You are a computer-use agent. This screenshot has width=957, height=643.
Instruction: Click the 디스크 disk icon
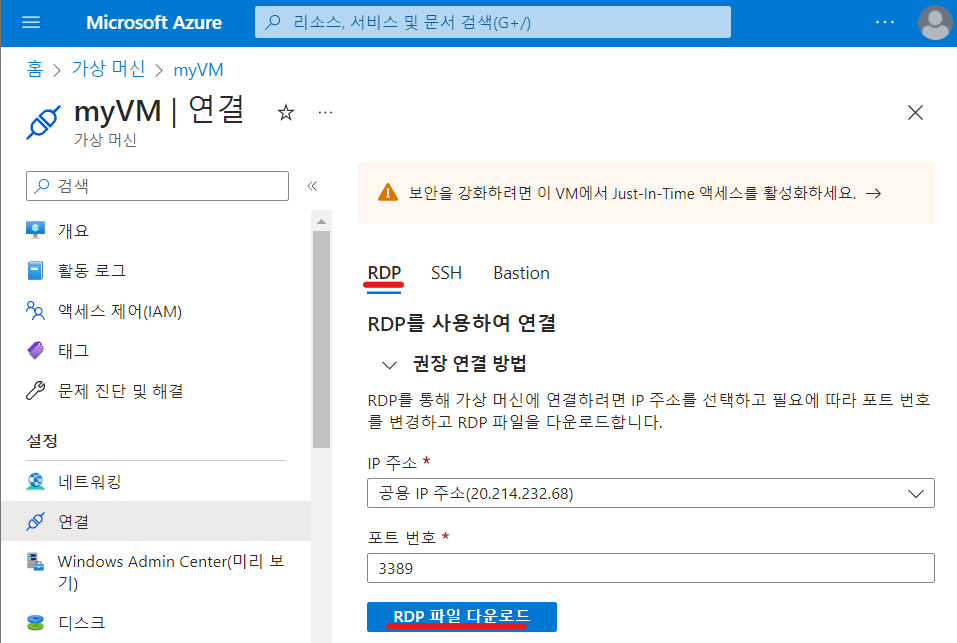tap(35, 622)
